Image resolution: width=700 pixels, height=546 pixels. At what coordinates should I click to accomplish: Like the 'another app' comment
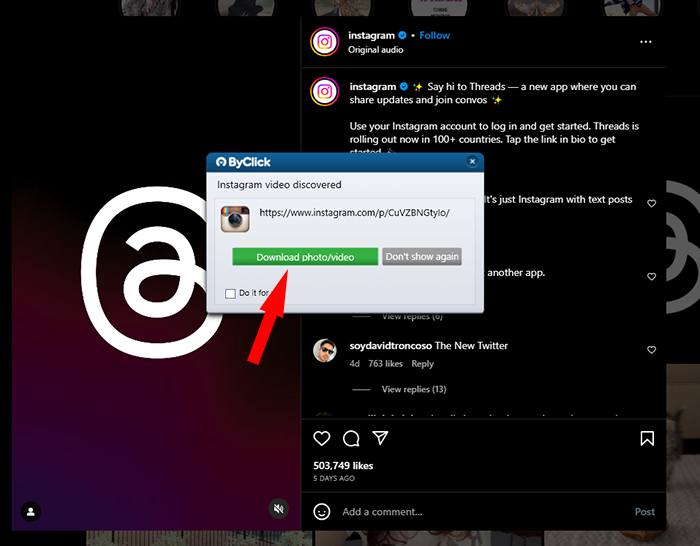click(x=651, y=276)
